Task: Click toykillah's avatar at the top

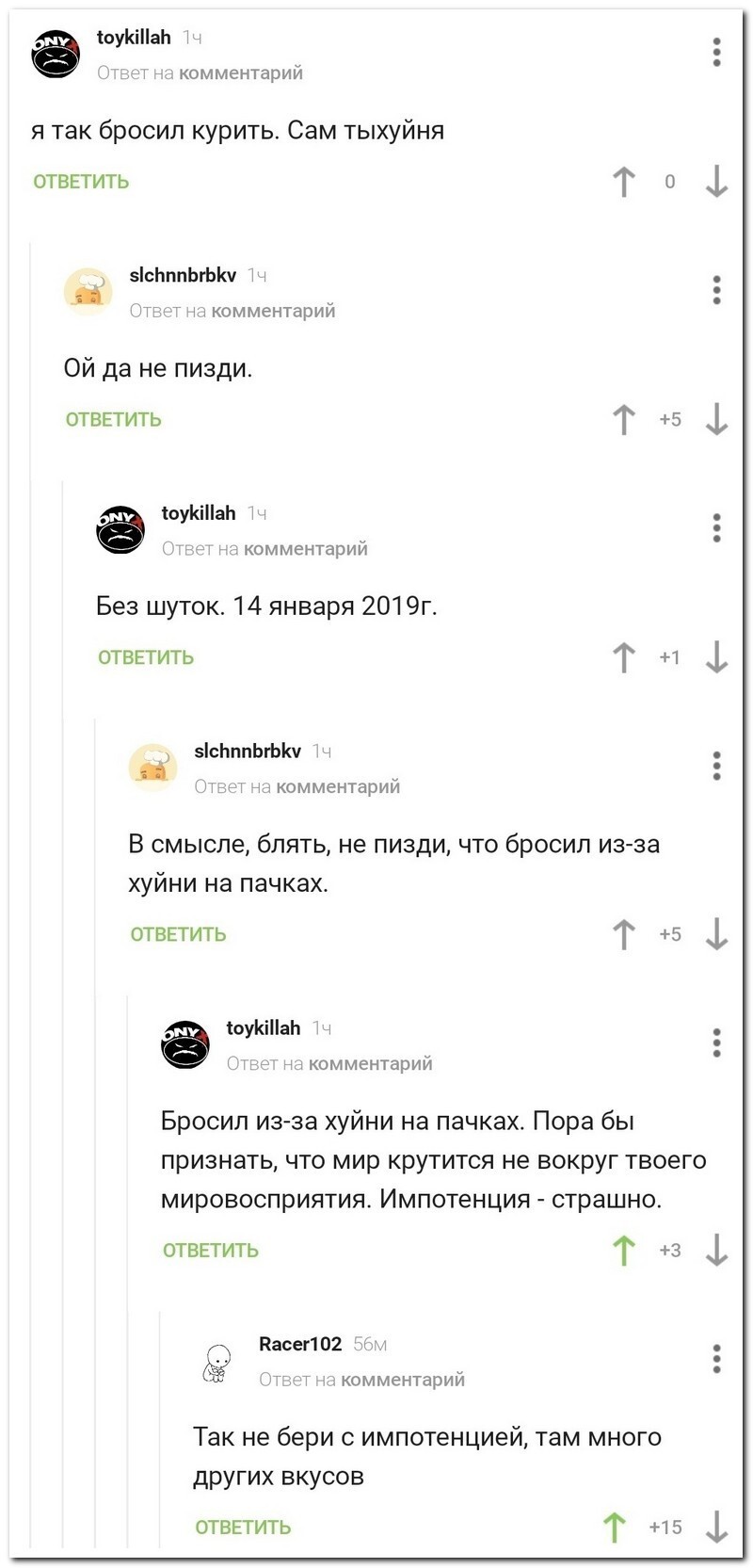Action: [56, 55]
